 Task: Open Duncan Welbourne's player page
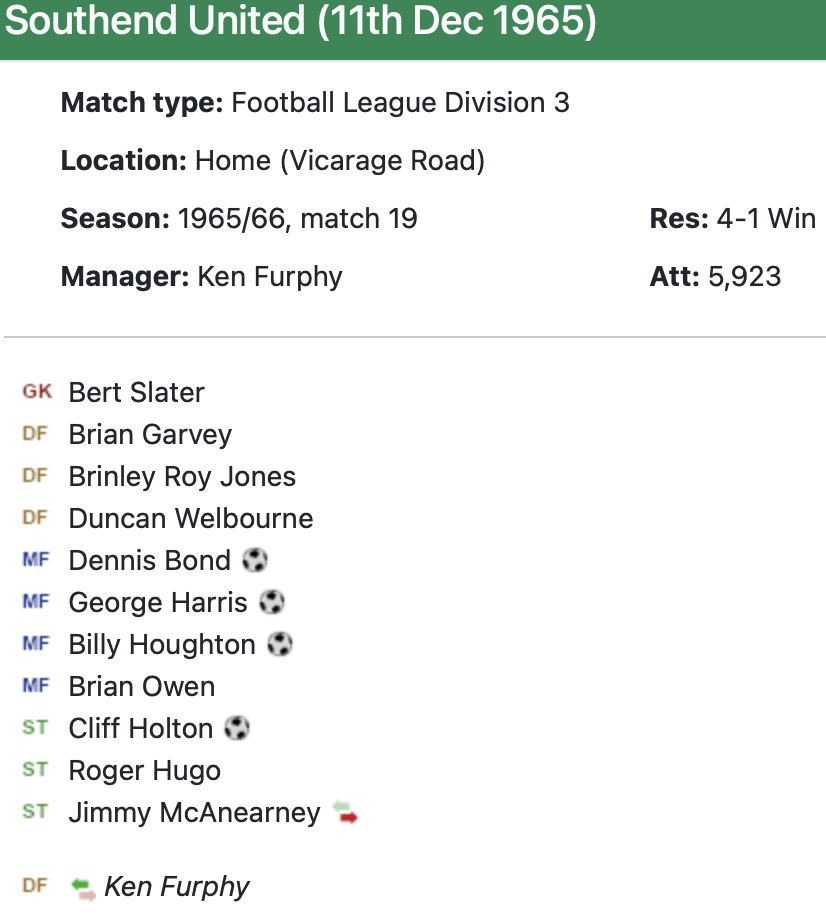coord(190,518)
